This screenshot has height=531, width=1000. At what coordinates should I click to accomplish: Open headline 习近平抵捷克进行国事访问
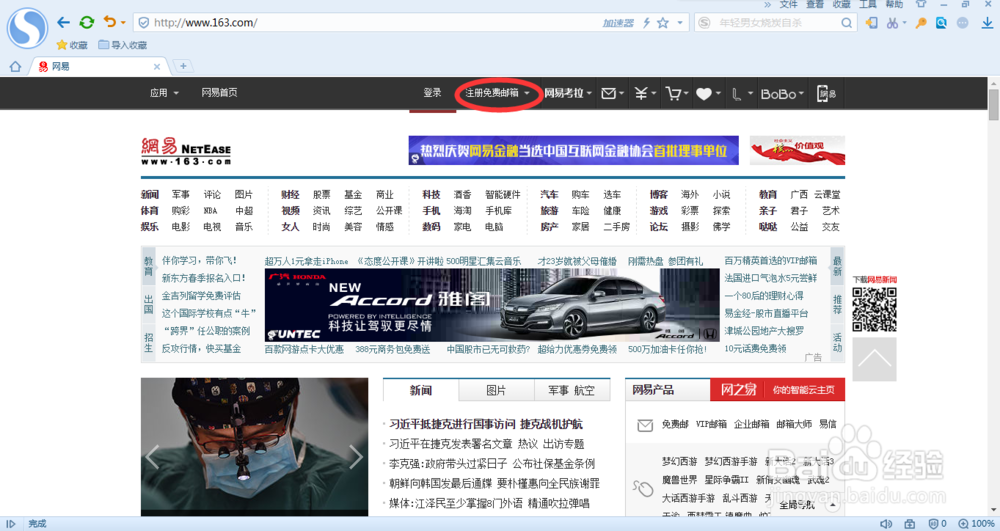(x=452, y=424)
